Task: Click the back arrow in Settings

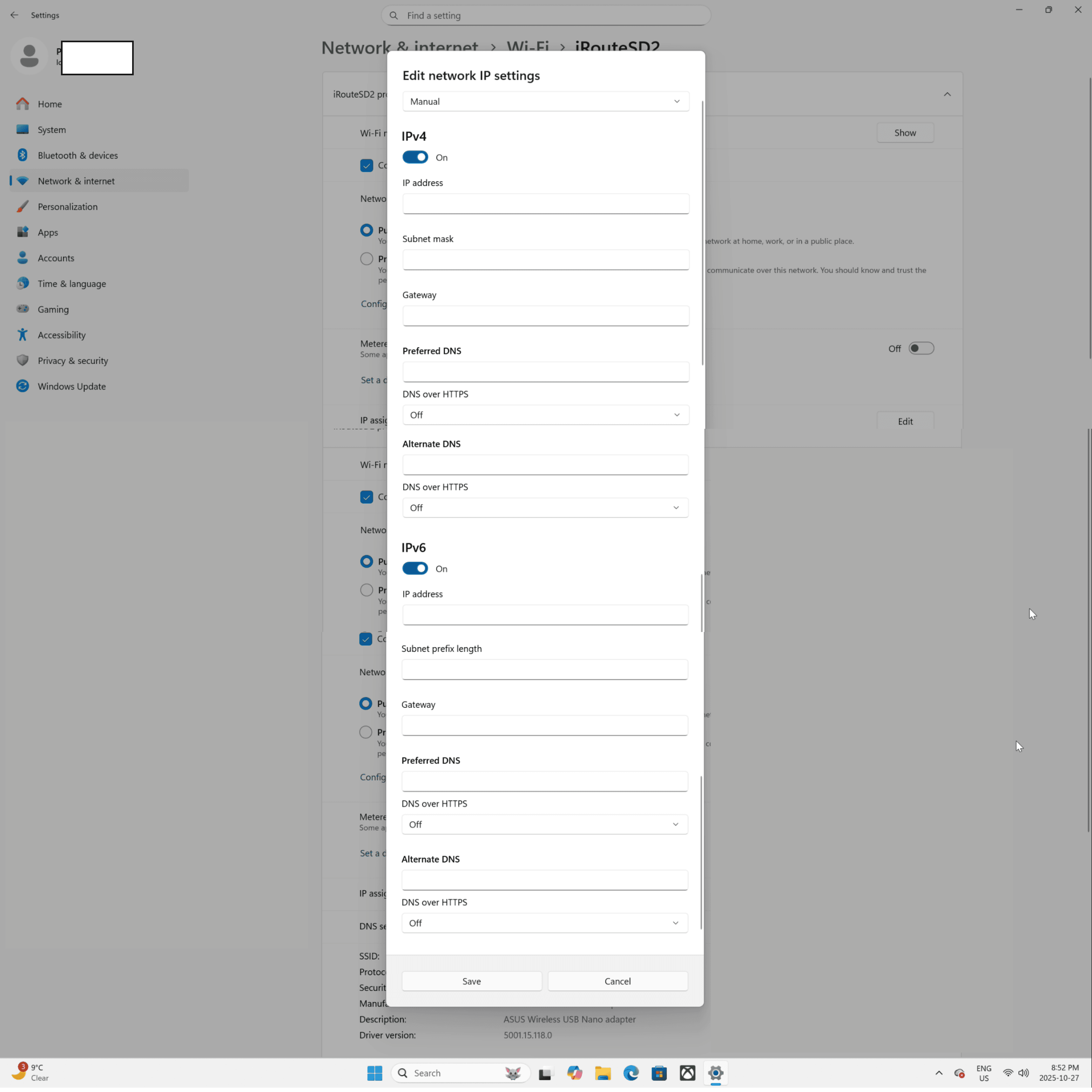Action: point(15,15)
